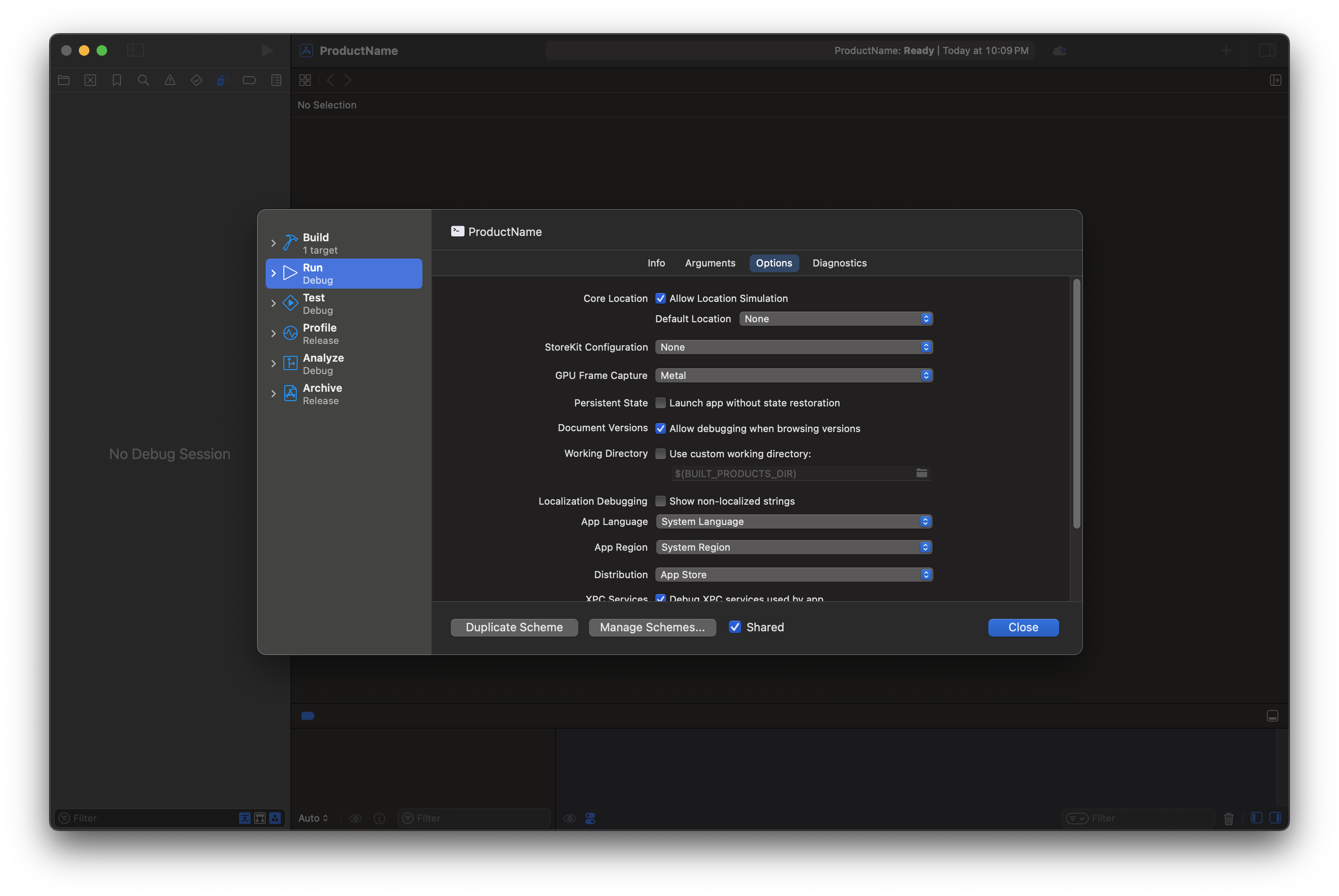Open the related items grid icon
Viewport: 1339px width, 896px height.
pyautogui.click(x=305, y=81)
